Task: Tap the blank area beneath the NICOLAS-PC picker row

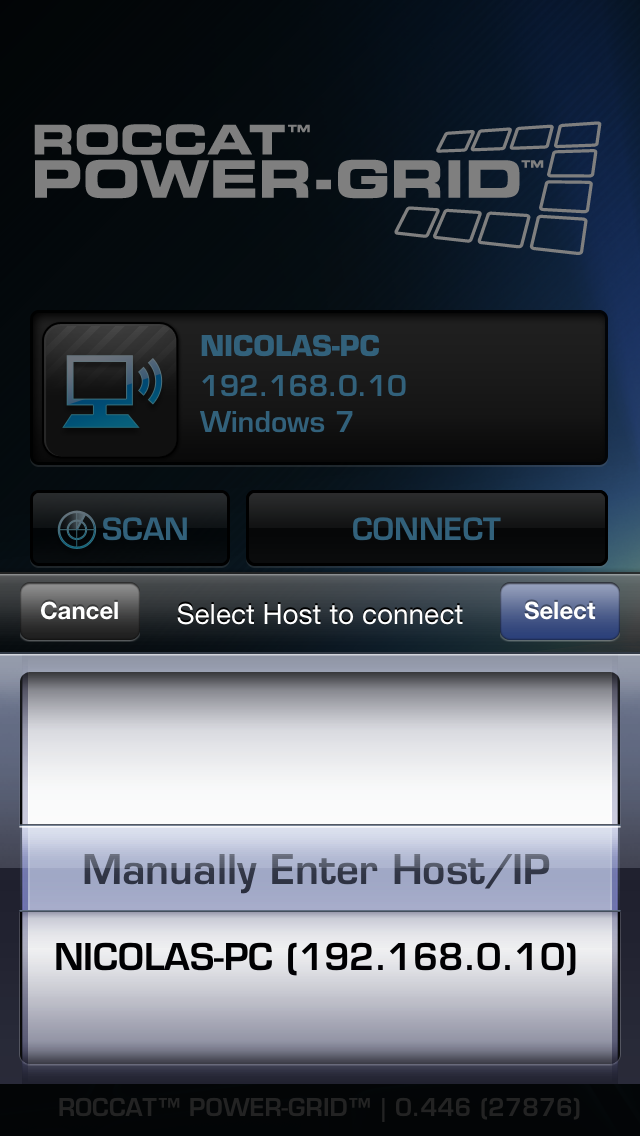Action: pyautogui.click(x=320, y=1032)
